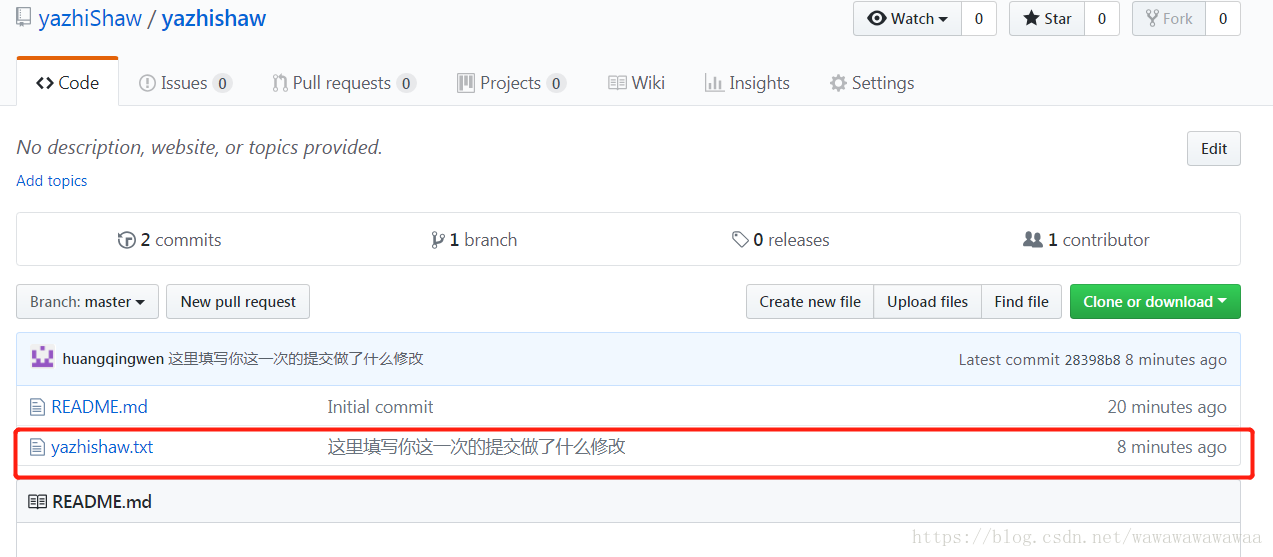This screenshot has height=557, width=1273.
Task: View the 1 contributor list
Action: click(1086, 240)
